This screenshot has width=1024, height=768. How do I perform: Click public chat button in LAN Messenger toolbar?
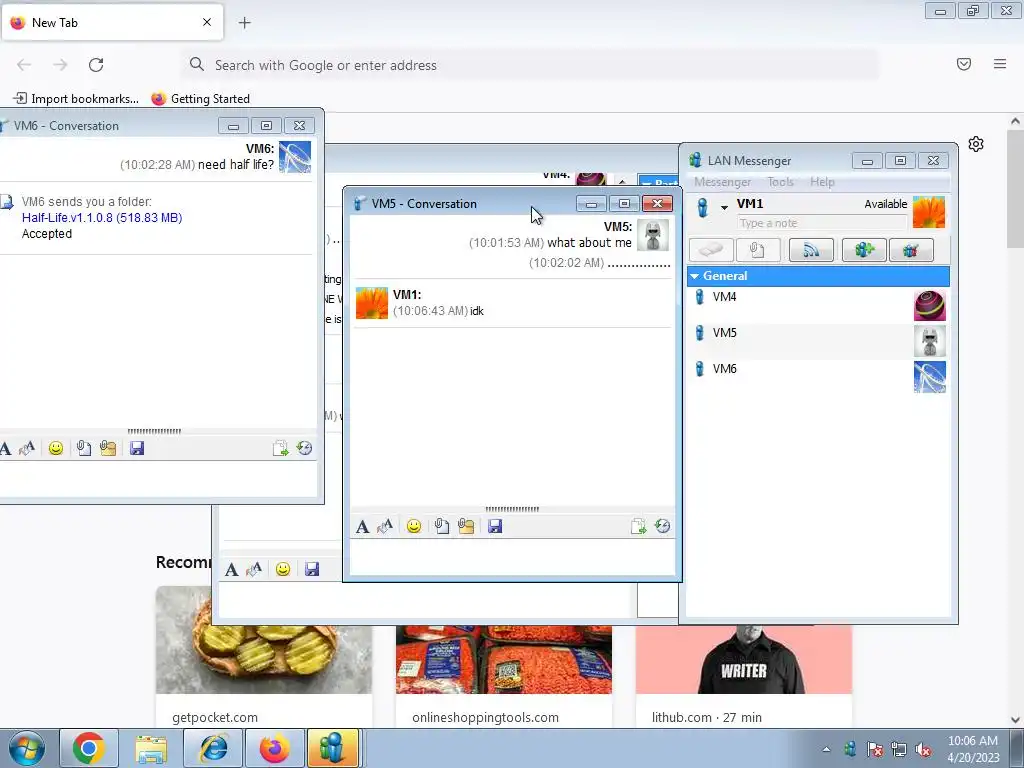(x=911, y=250)
